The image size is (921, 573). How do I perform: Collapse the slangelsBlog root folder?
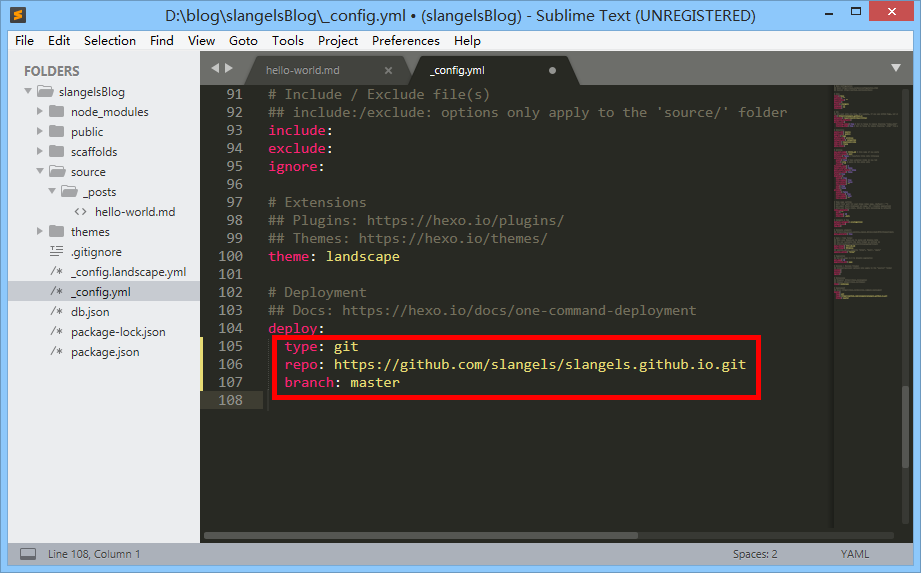point(28,91)
